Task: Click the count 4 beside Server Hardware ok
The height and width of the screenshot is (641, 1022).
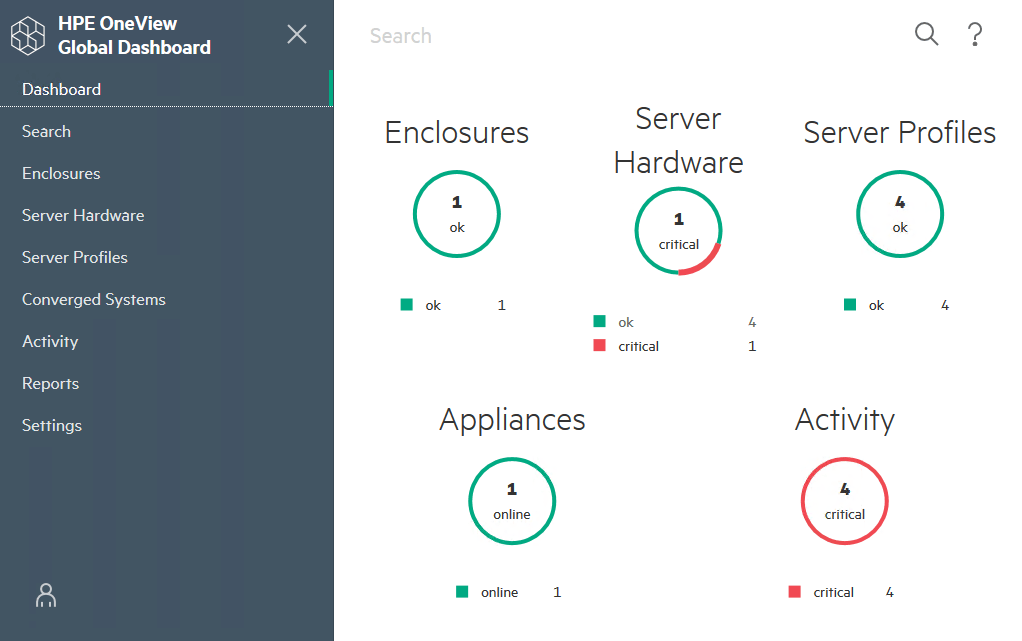Action: pyautogui.click(x=752, y=322)
